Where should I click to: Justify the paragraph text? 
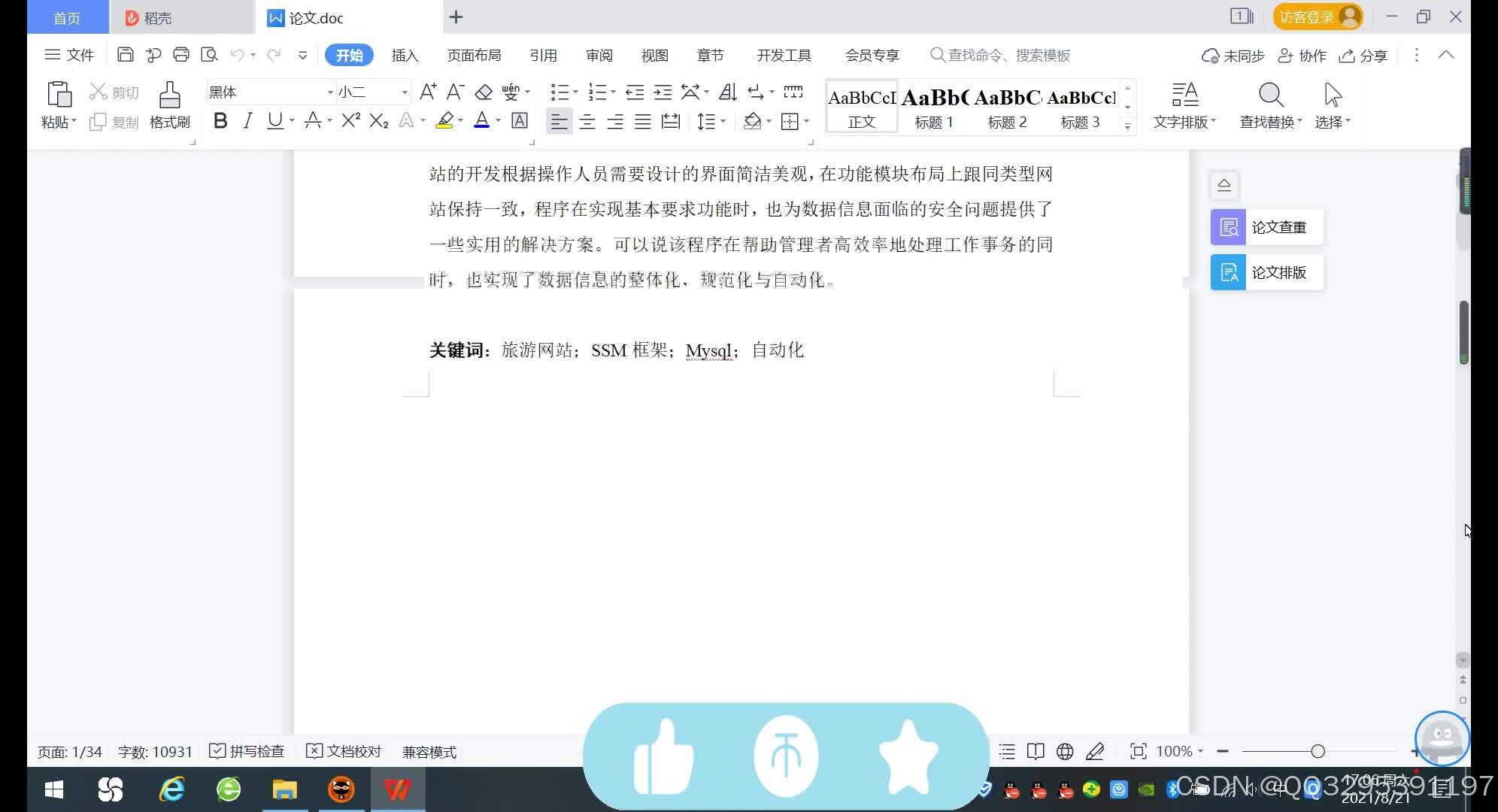coord(643,121)
